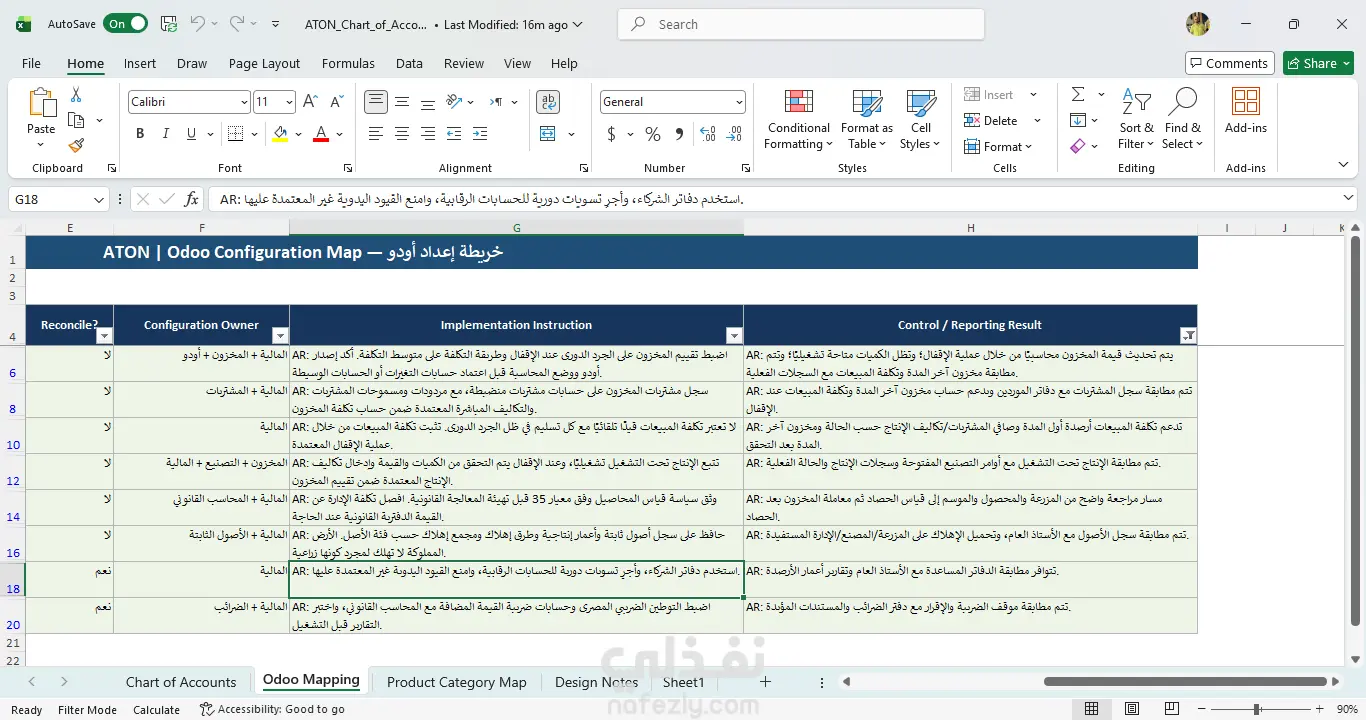Toggle Wrap Text for the cell
1366x720 pixels.
[x=548, y=102]
